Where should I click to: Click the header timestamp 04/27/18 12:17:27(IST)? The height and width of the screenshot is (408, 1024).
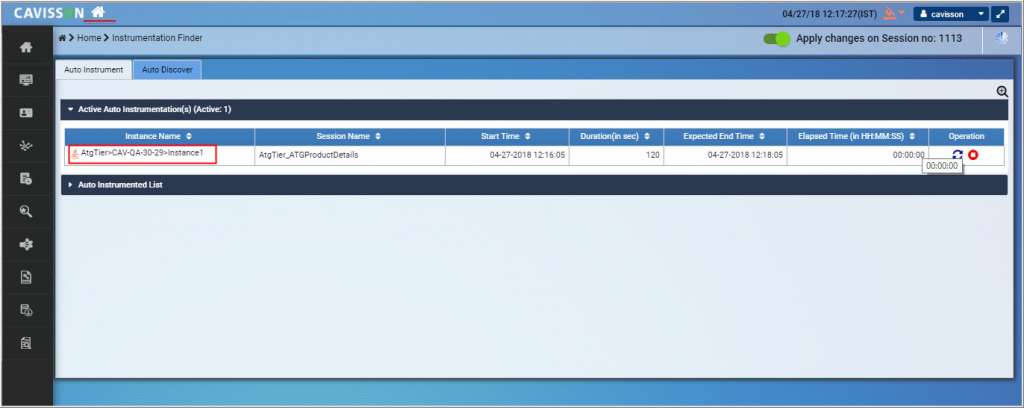pyautogui.click(x=829, y=14)
